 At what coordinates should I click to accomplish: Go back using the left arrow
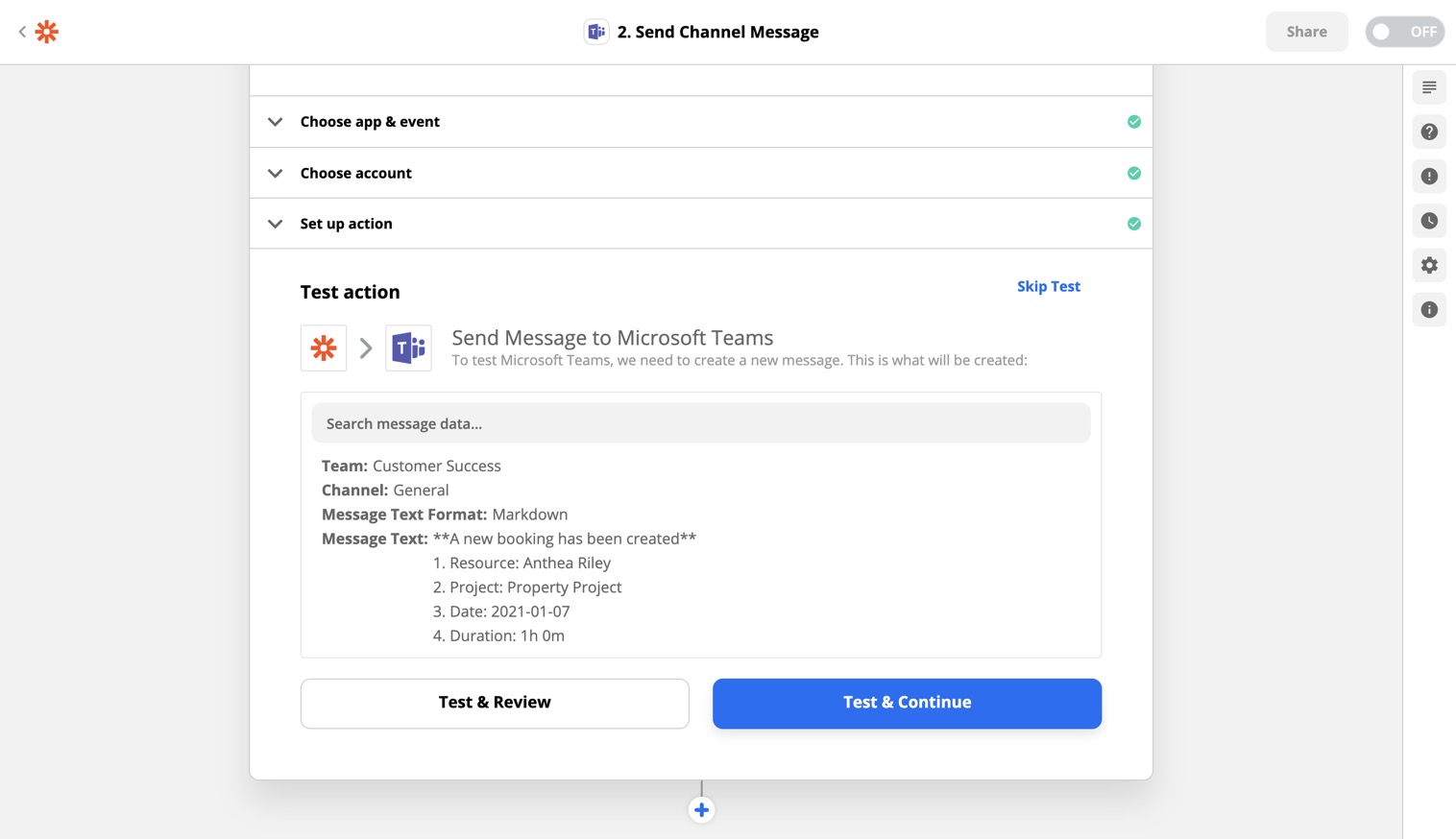pos(22,32)
